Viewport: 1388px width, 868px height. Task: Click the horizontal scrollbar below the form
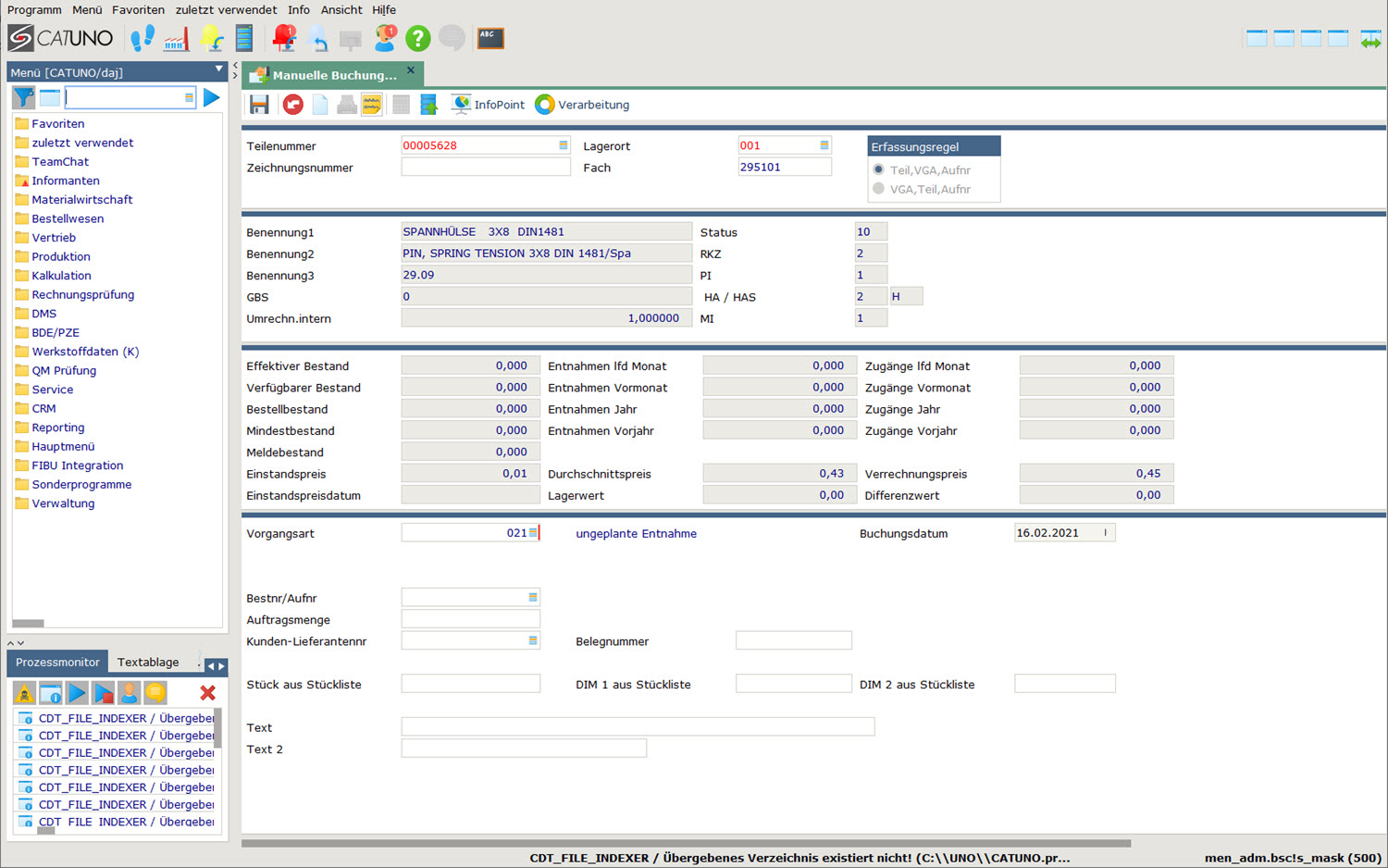pos(685,843)
